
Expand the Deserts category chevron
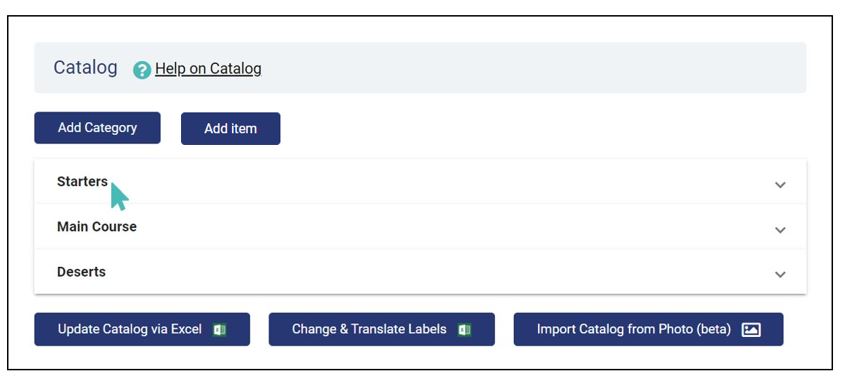[780, 274]
